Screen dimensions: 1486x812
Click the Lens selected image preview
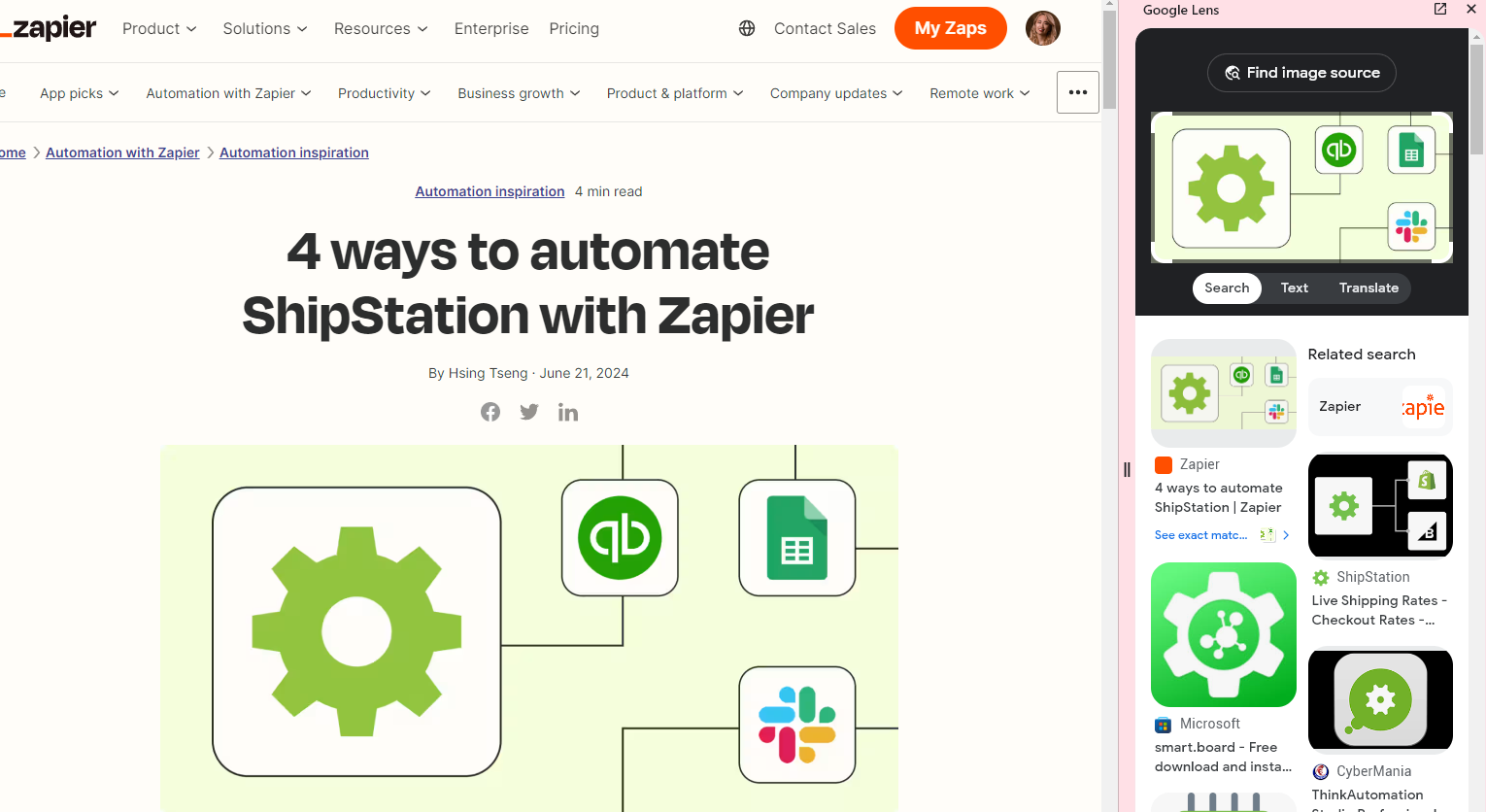(x=1301, y=187)
